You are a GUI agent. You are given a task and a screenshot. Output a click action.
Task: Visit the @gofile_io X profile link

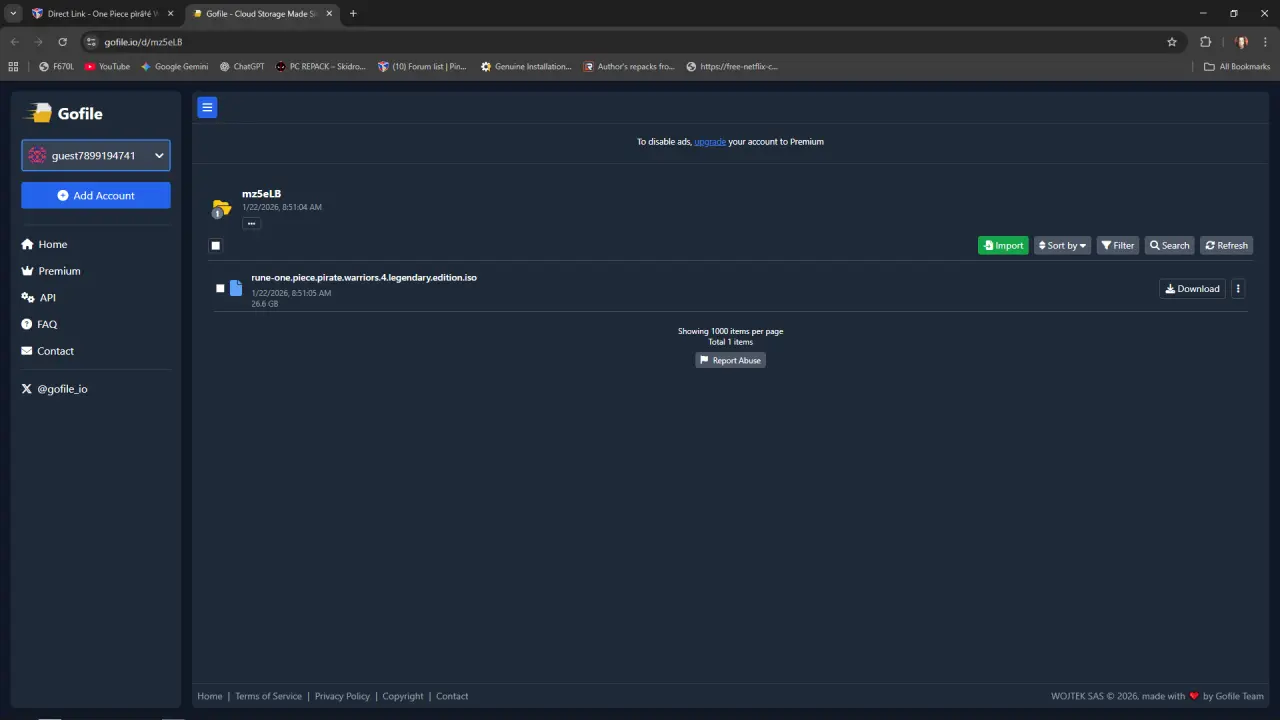coord(54,389)
